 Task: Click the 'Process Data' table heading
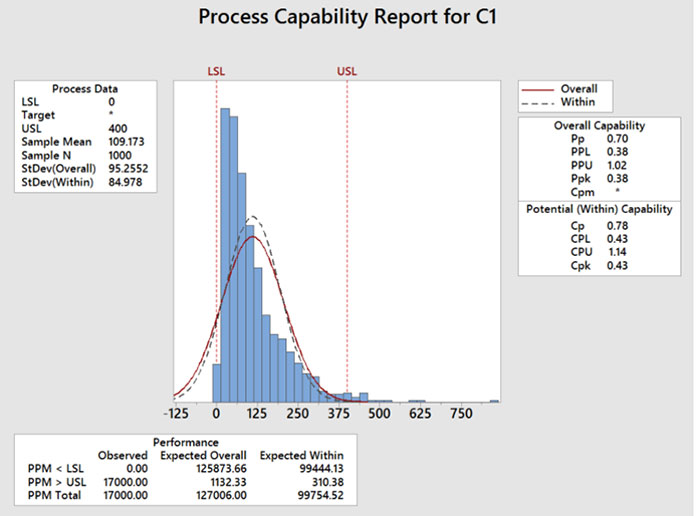pyautogui.click(x=85, y=89)
